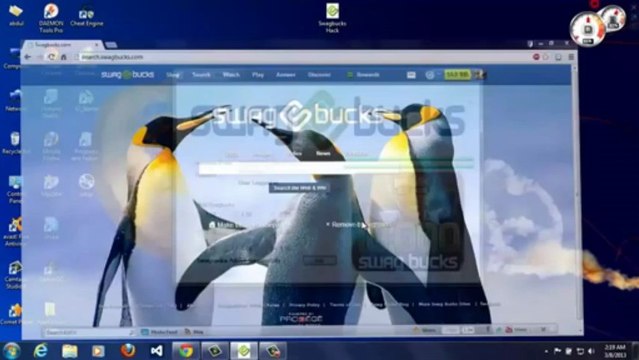Open Blog in the bottom toolbar

[x=194, y=332]
